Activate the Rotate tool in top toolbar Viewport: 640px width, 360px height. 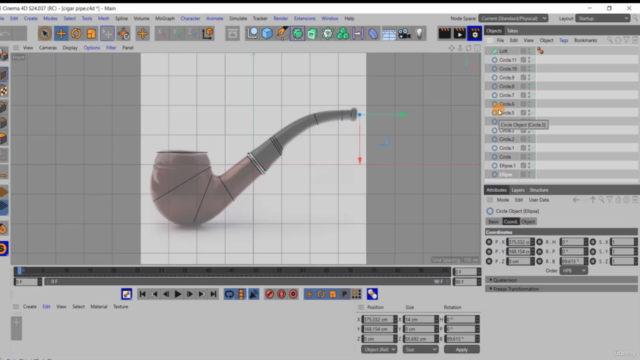(76, 33)
